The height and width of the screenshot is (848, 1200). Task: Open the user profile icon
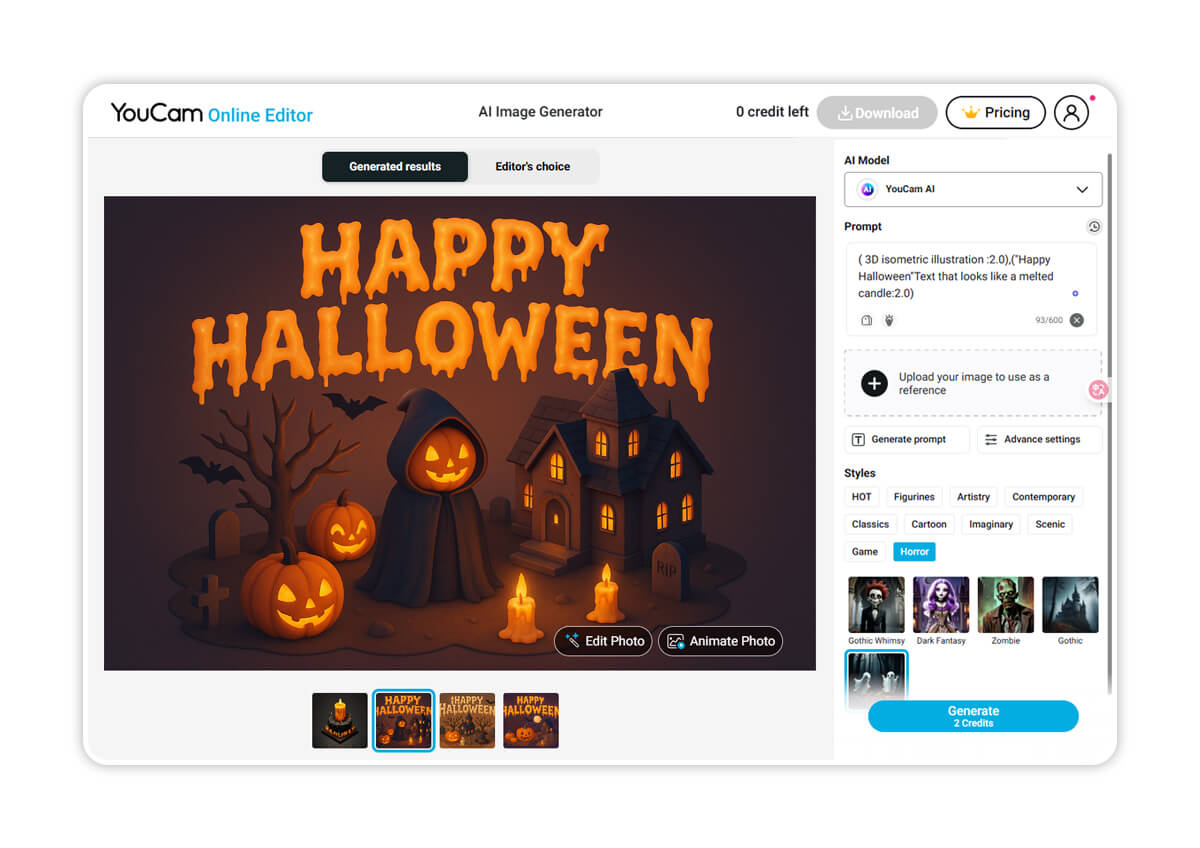click(x=1070, y=112)
